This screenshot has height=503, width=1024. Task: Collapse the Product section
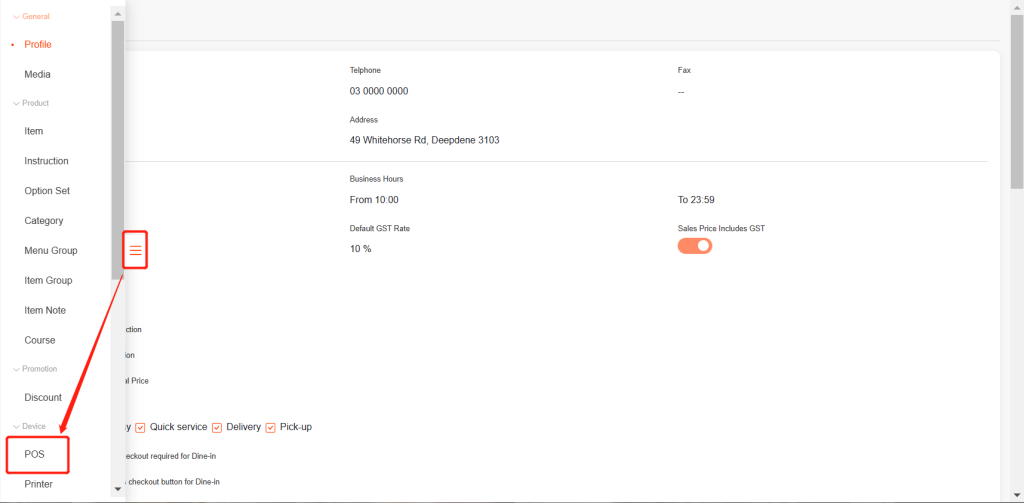point(31,103)
